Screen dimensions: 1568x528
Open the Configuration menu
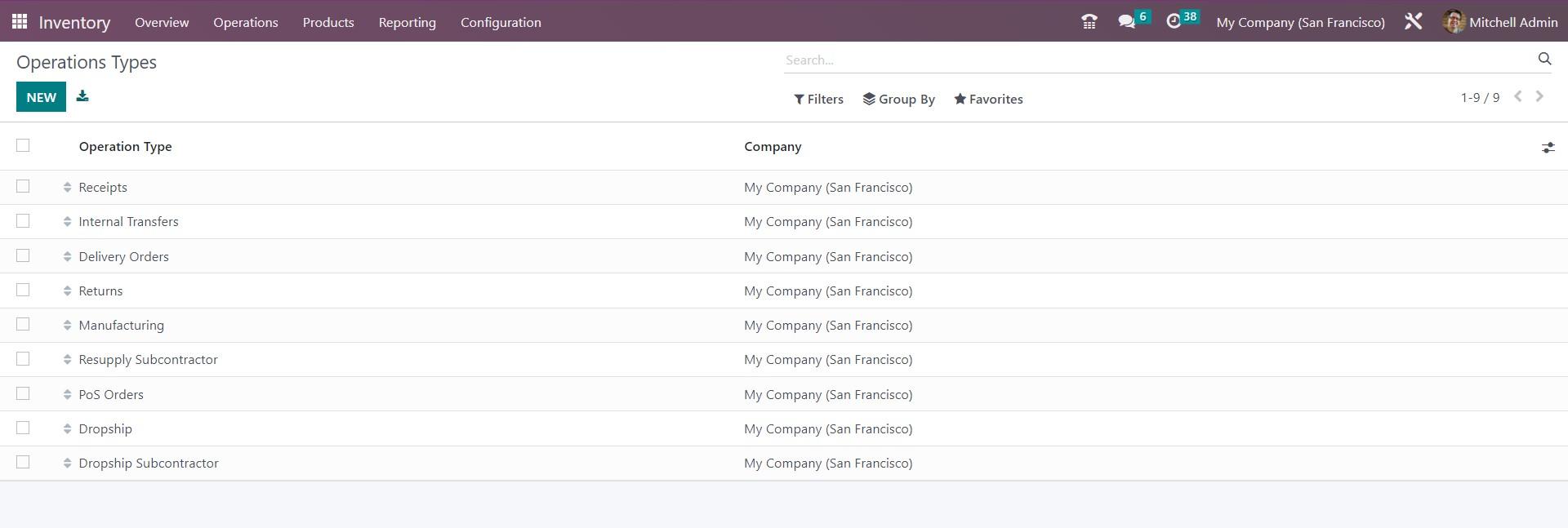501,22
